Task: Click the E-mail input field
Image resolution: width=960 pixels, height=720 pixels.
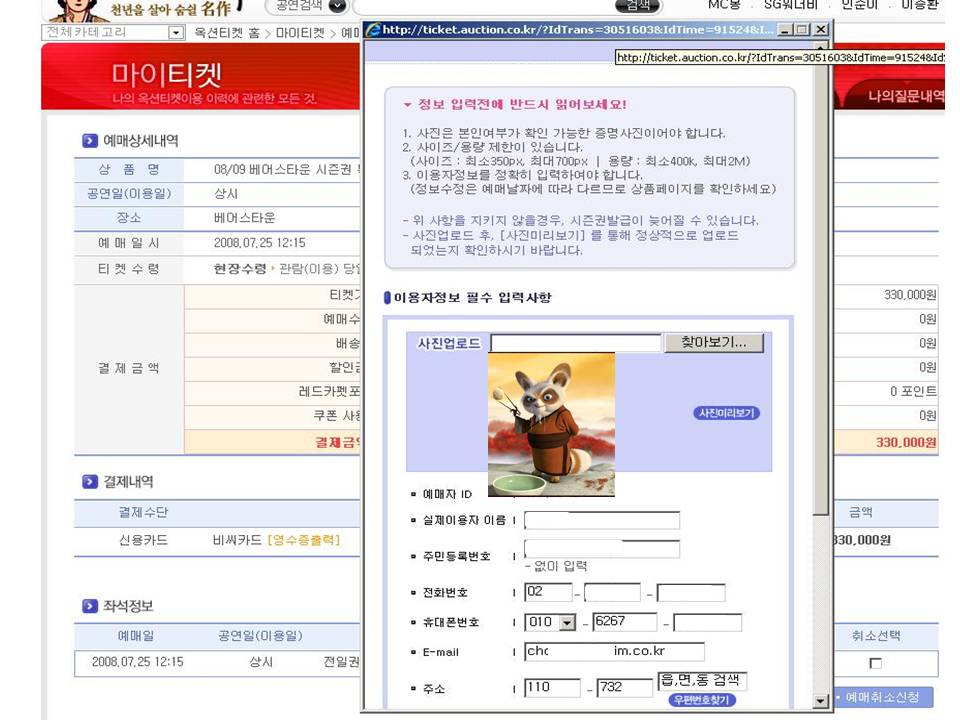Action: 614,651
